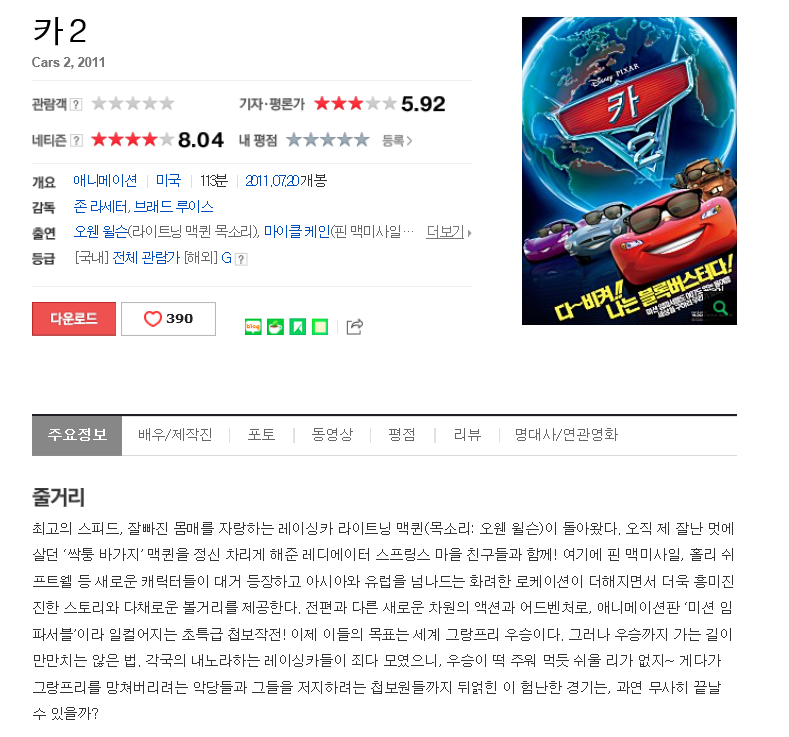This screenshot has height=737, width=789.
Task: Follow the 애니메이션 genre link
Action: (105, 181)
